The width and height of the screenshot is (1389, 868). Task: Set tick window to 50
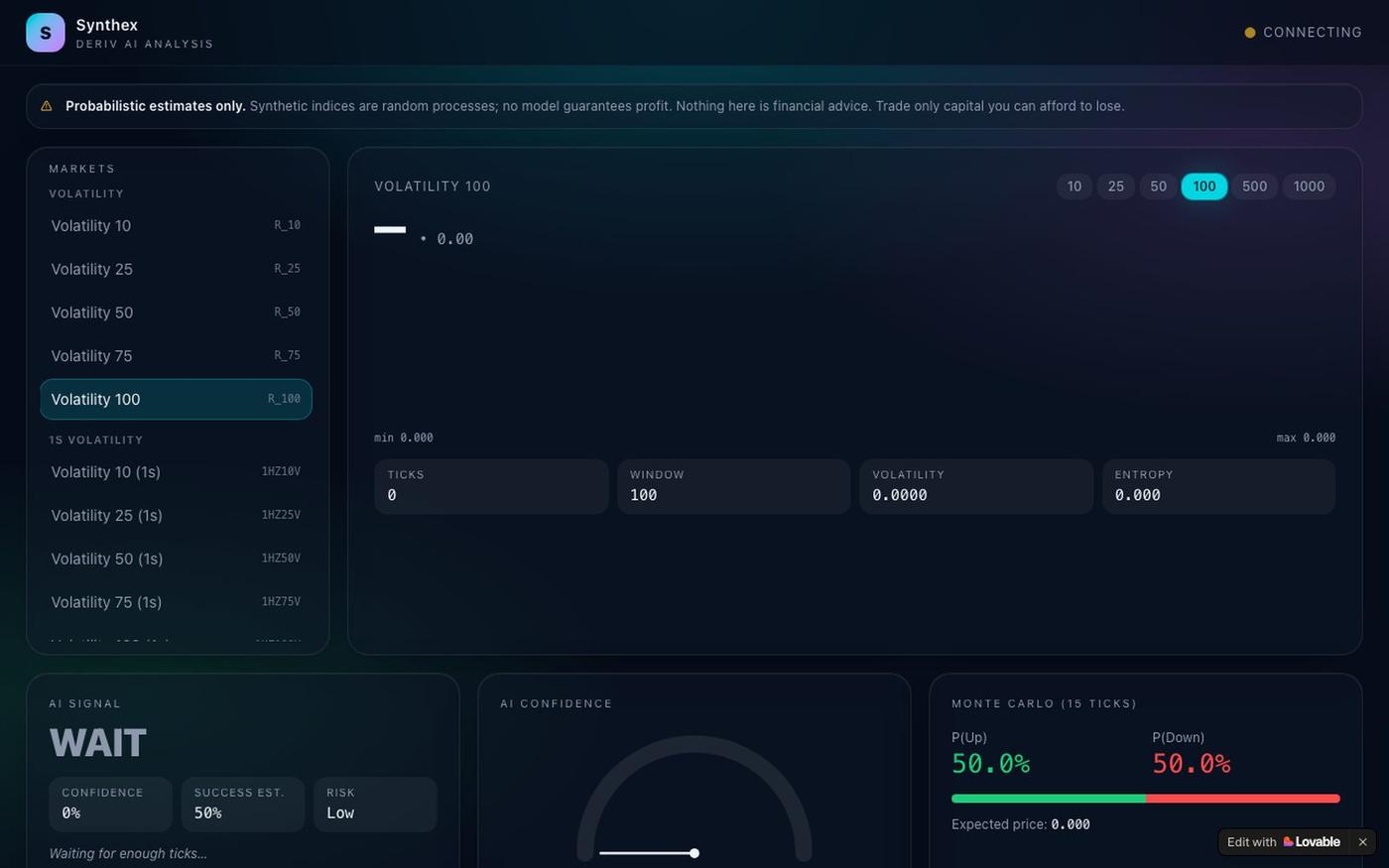click(x=1158, y=186)
